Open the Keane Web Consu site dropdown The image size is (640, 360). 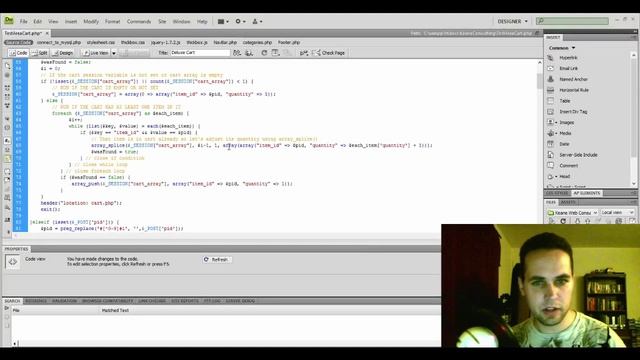pos(572,213)
